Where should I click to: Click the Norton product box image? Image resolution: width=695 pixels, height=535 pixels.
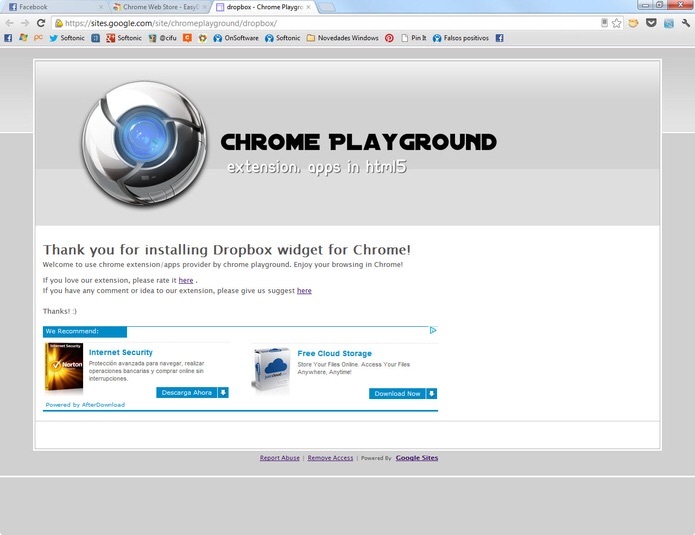[x=64, y=367]
